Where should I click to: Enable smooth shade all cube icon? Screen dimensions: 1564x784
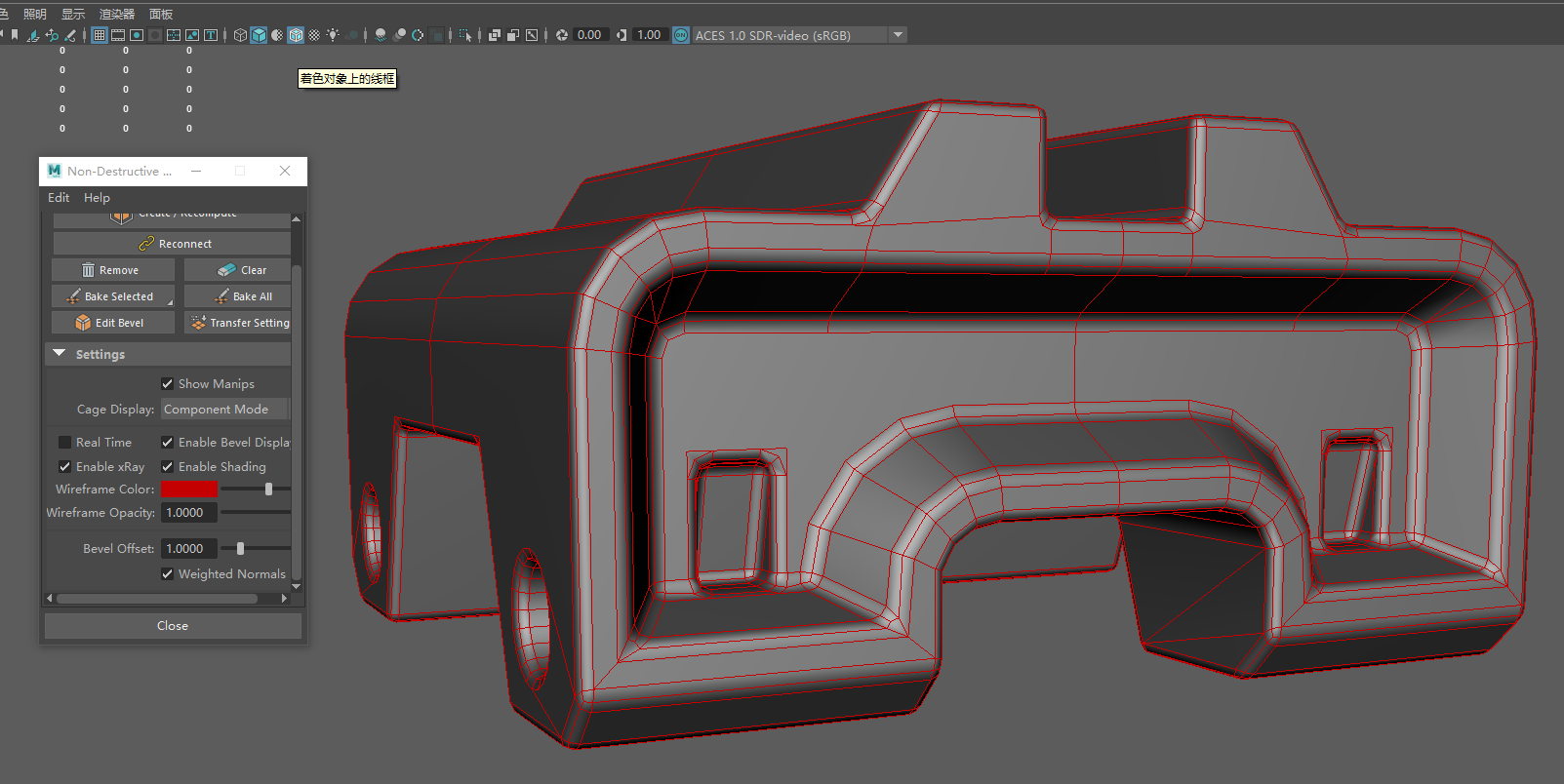tap(259, 35)
